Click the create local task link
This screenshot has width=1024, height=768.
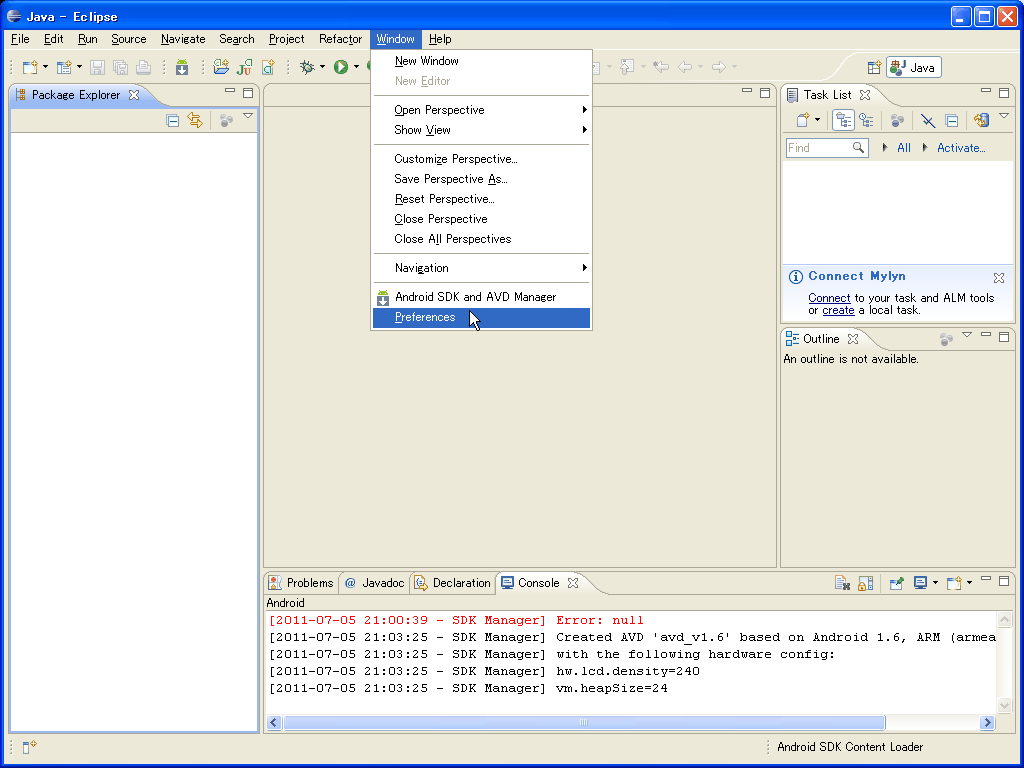pos(839,310)
